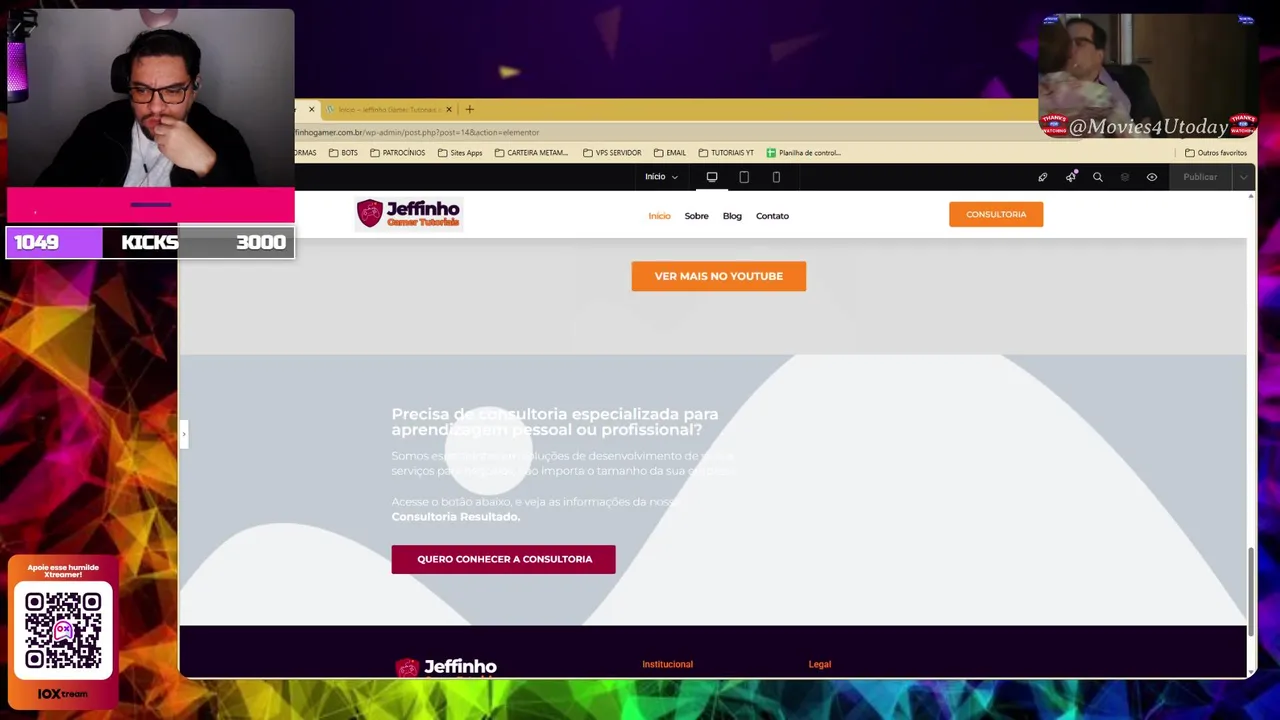Switch to desktop responsive view

pyautogui.click(x=712, y=177)
